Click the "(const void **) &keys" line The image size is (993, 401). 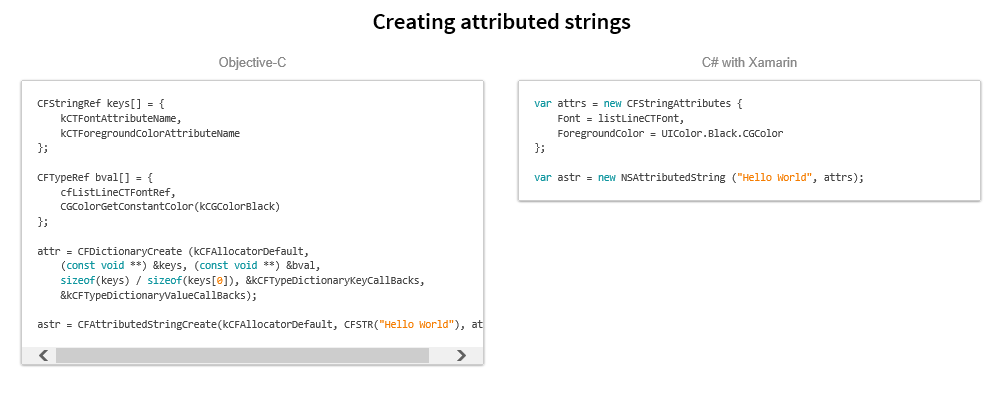[x=191, y=265]
